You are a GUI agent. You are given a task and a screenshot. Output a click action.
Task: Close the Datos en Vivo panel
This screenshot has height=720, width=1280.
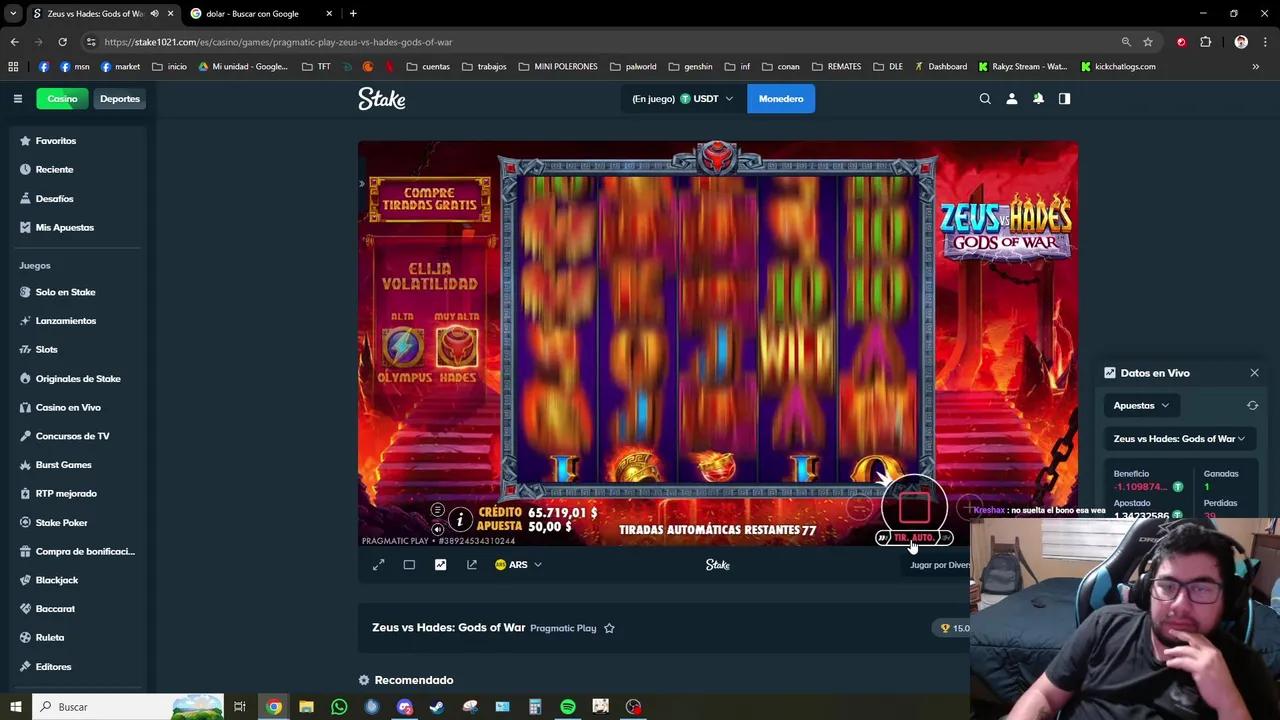pyautogui.click(x=1254, y=372)
